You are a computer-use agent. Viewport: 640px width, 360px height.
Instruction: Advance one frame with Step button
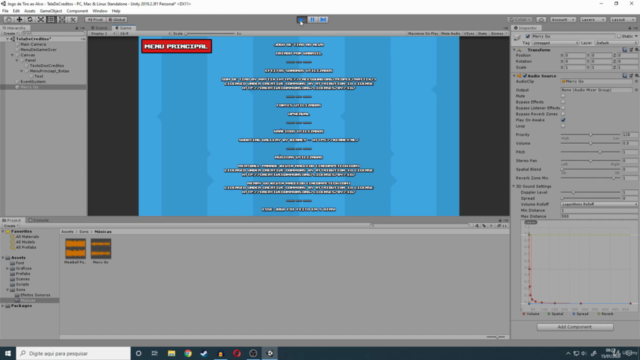323,20
